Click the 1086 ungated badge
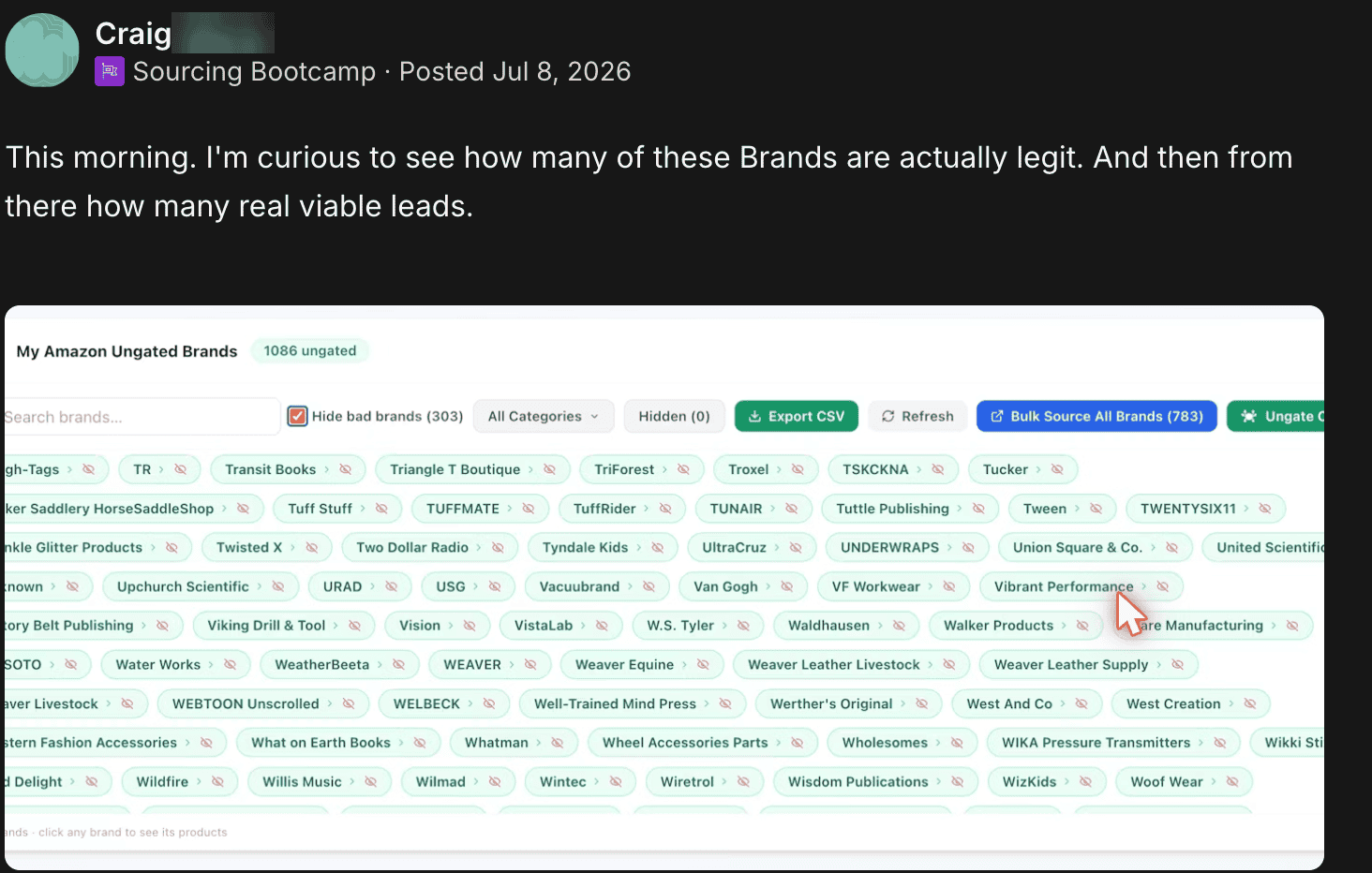The width and height of the screenshot is (1372, 873). tap(310, 350)
